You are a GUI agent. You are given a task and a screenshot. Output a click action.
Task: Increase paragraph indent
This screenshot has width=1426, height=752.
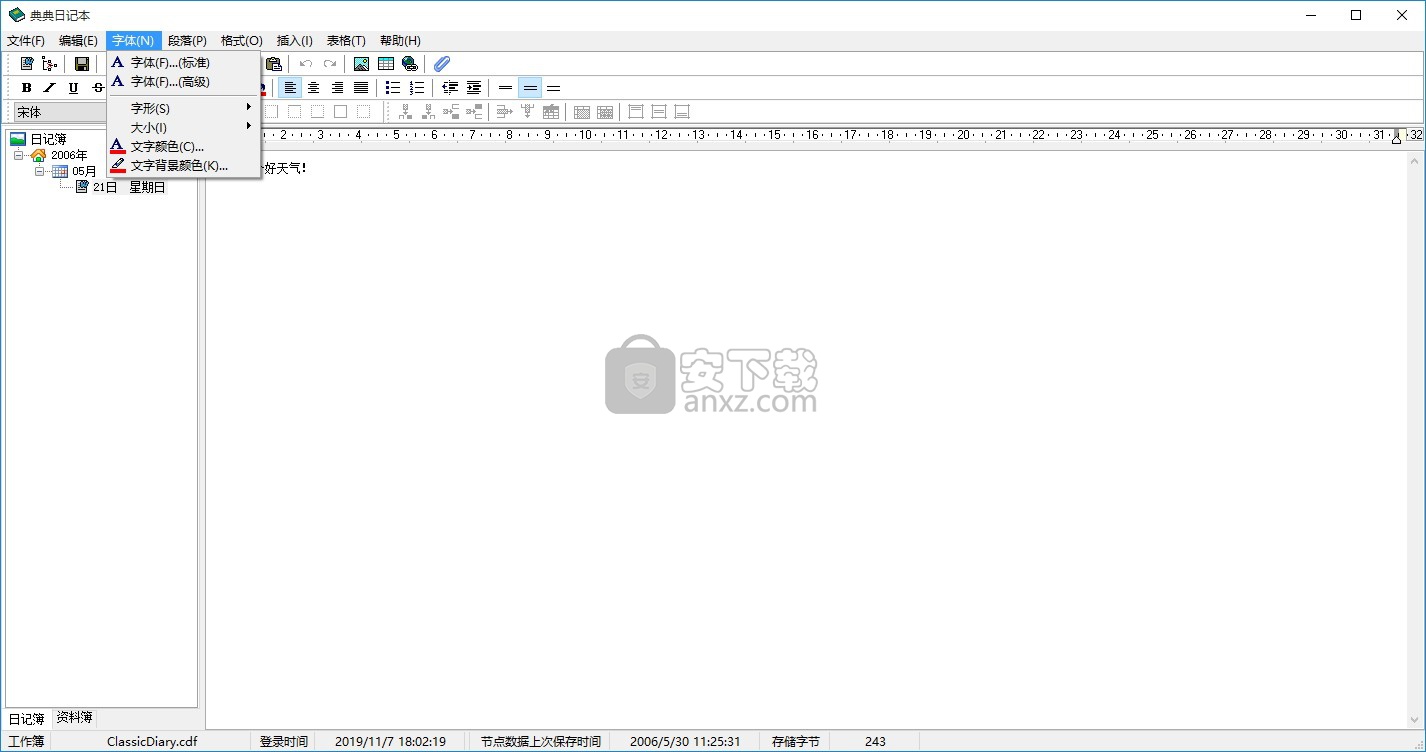[x=474, y=88]
